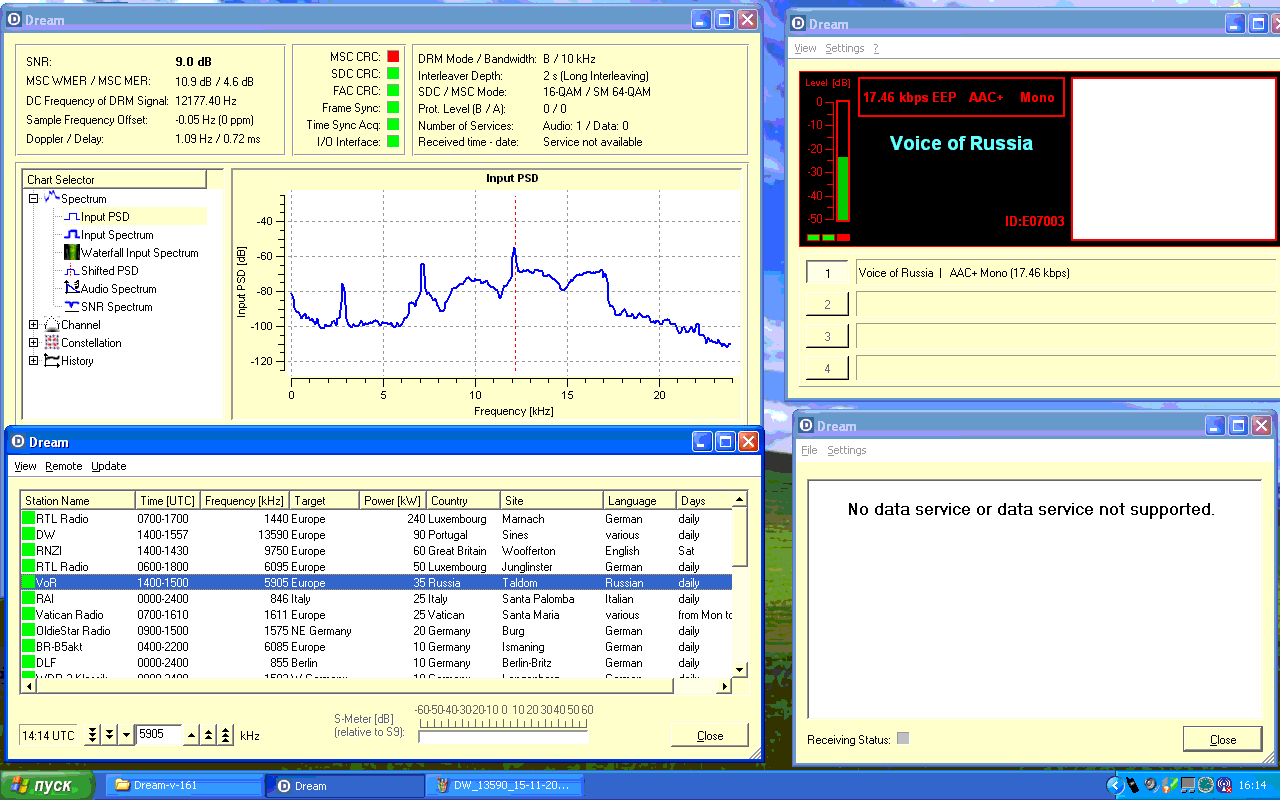Select Audio Spectrum chart item
Screen dimensions: 1280x800
tap(110, 289)
